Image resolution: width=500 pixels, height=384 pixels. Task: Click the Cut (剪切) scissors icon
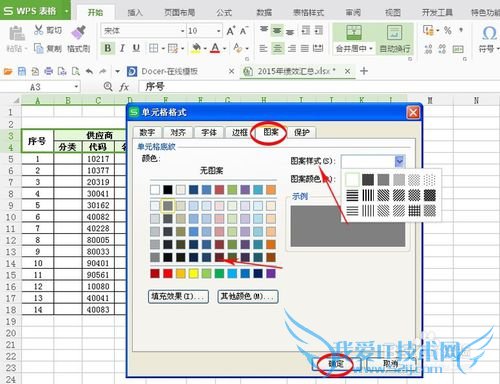(x=39, y=30)
